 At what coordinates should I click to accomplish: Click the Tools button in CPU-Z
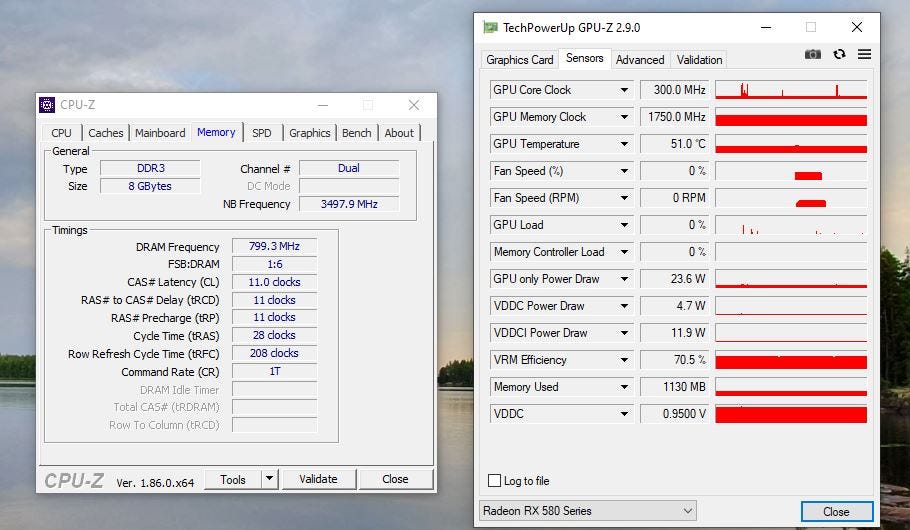tap(233, 479)
